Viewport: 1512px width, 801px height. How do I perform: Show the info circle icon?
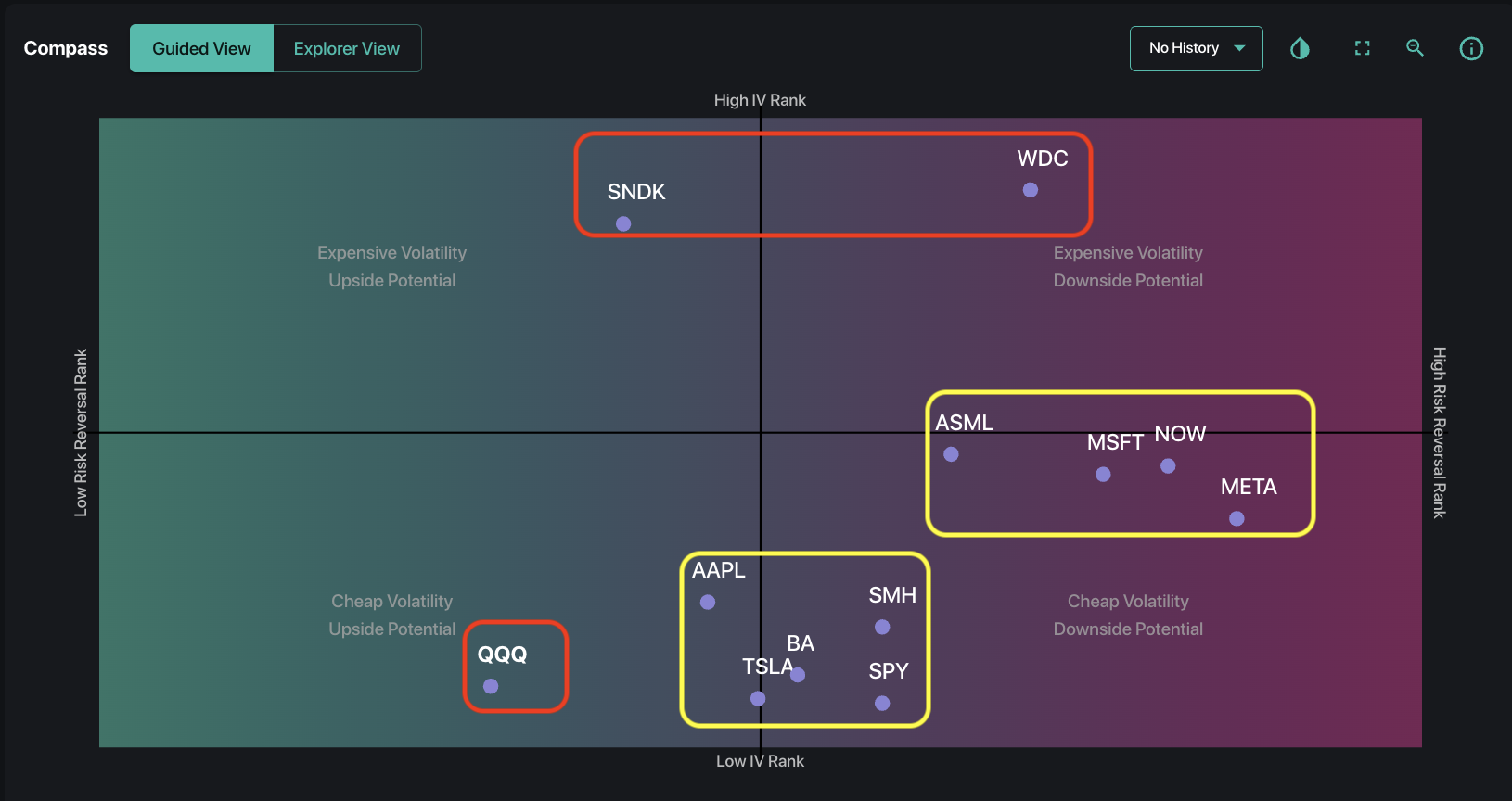(1471, 48)
